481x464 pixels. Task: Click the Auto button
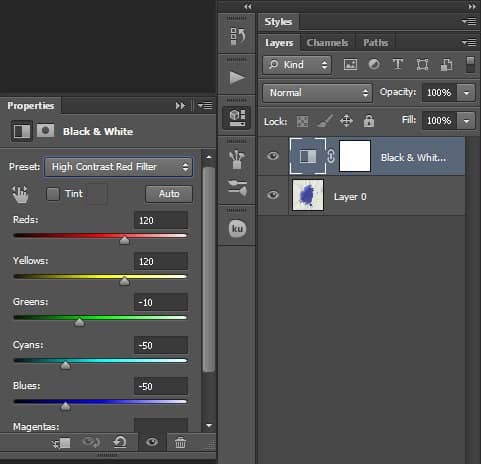click(x=169, y=194)
